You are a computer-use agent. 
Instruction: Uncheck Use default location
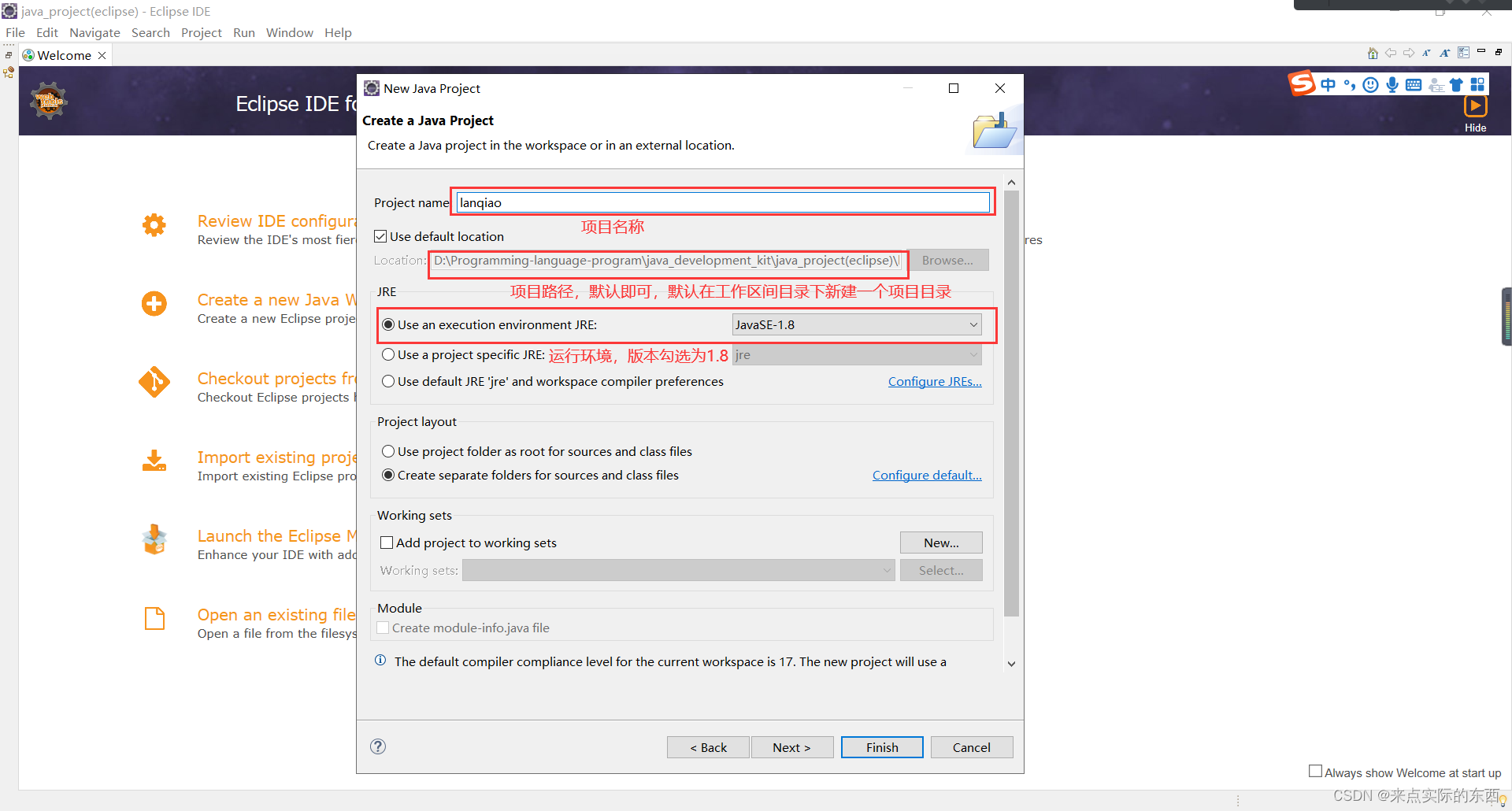tap(381, 235)
